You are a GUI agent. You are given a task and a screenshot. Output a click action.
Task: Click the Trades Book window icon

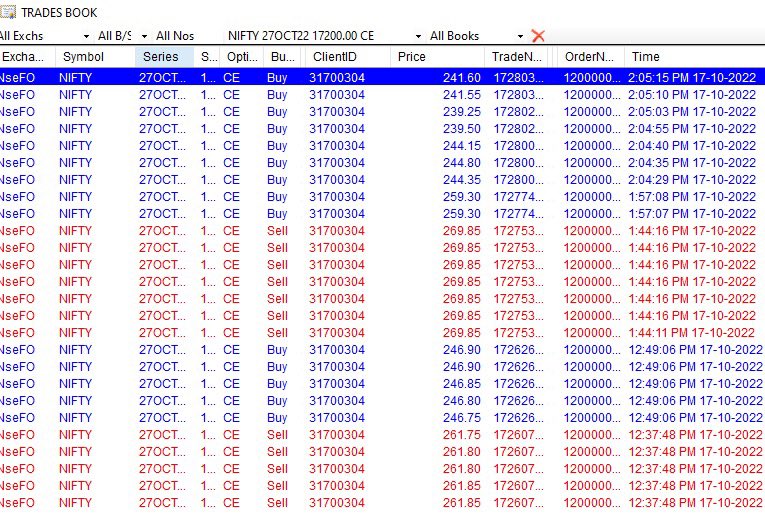tap(7, 12)
